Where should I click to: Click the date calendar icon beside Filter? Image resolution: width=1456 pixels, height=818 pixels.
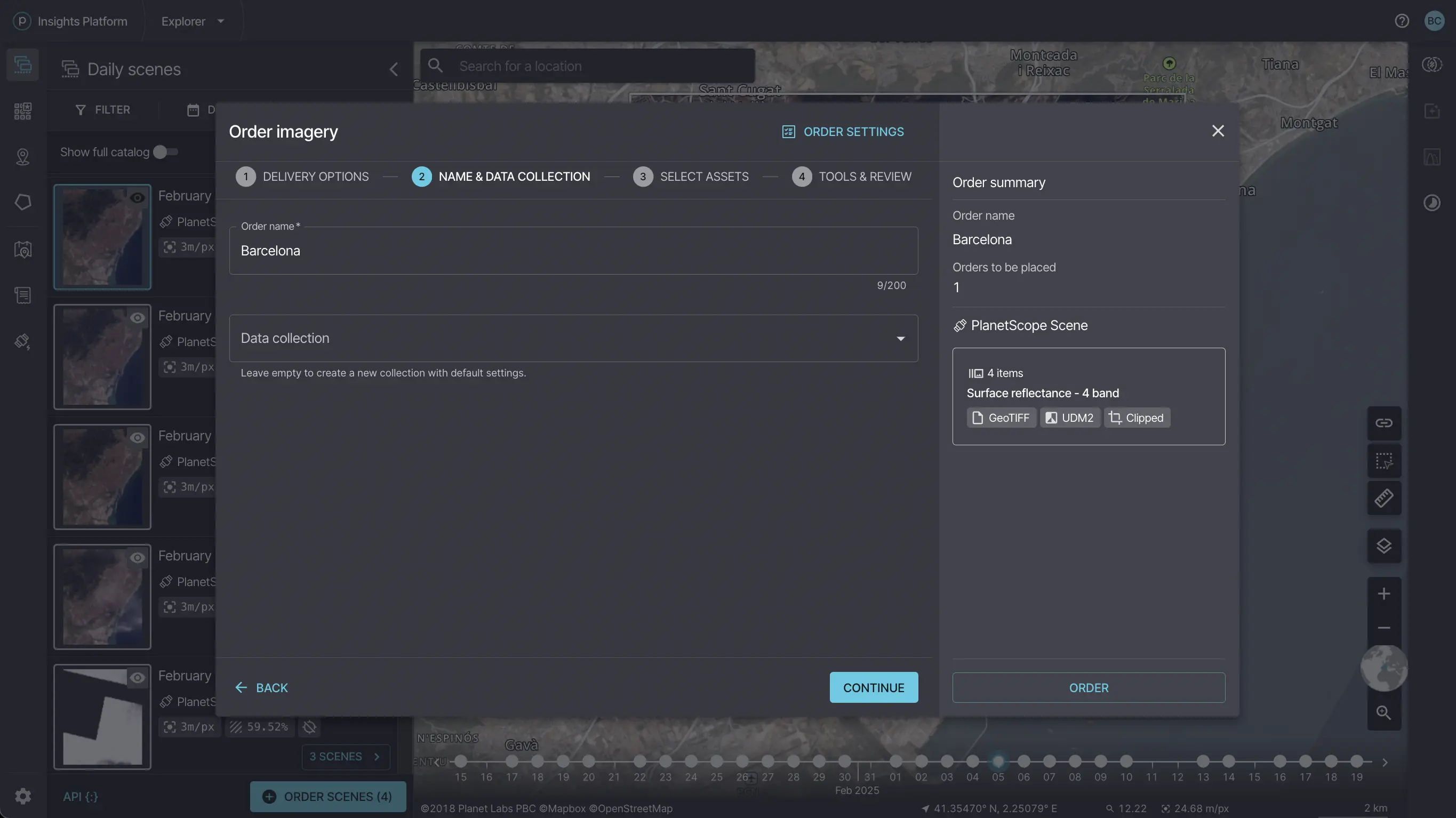click(x=193, y=110)
